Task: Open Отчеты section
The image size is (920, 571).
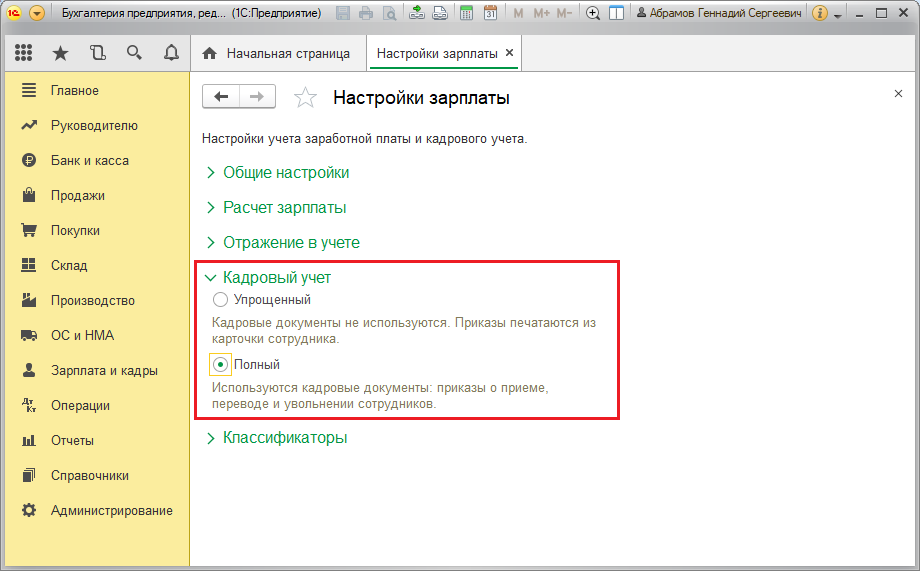Action: (97, 440)
